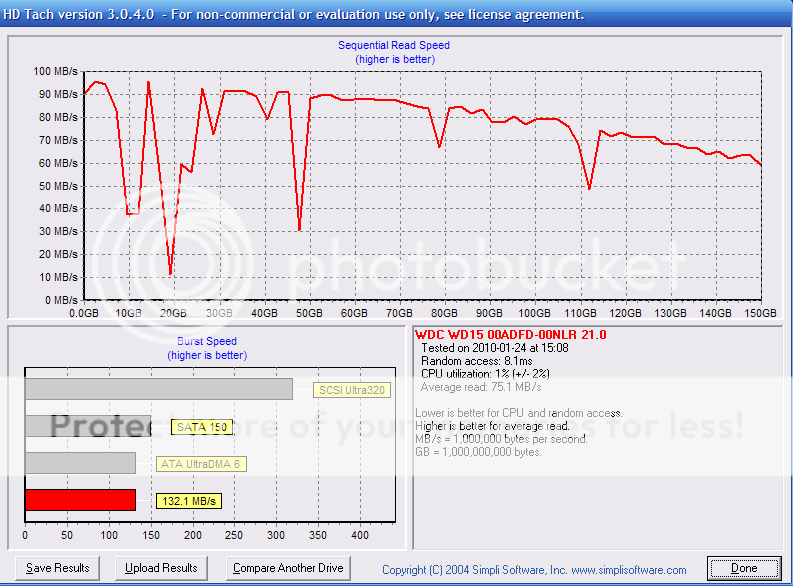This screenshot has width=793, height=586.
Task: Click the Done button
Action: 744,569
